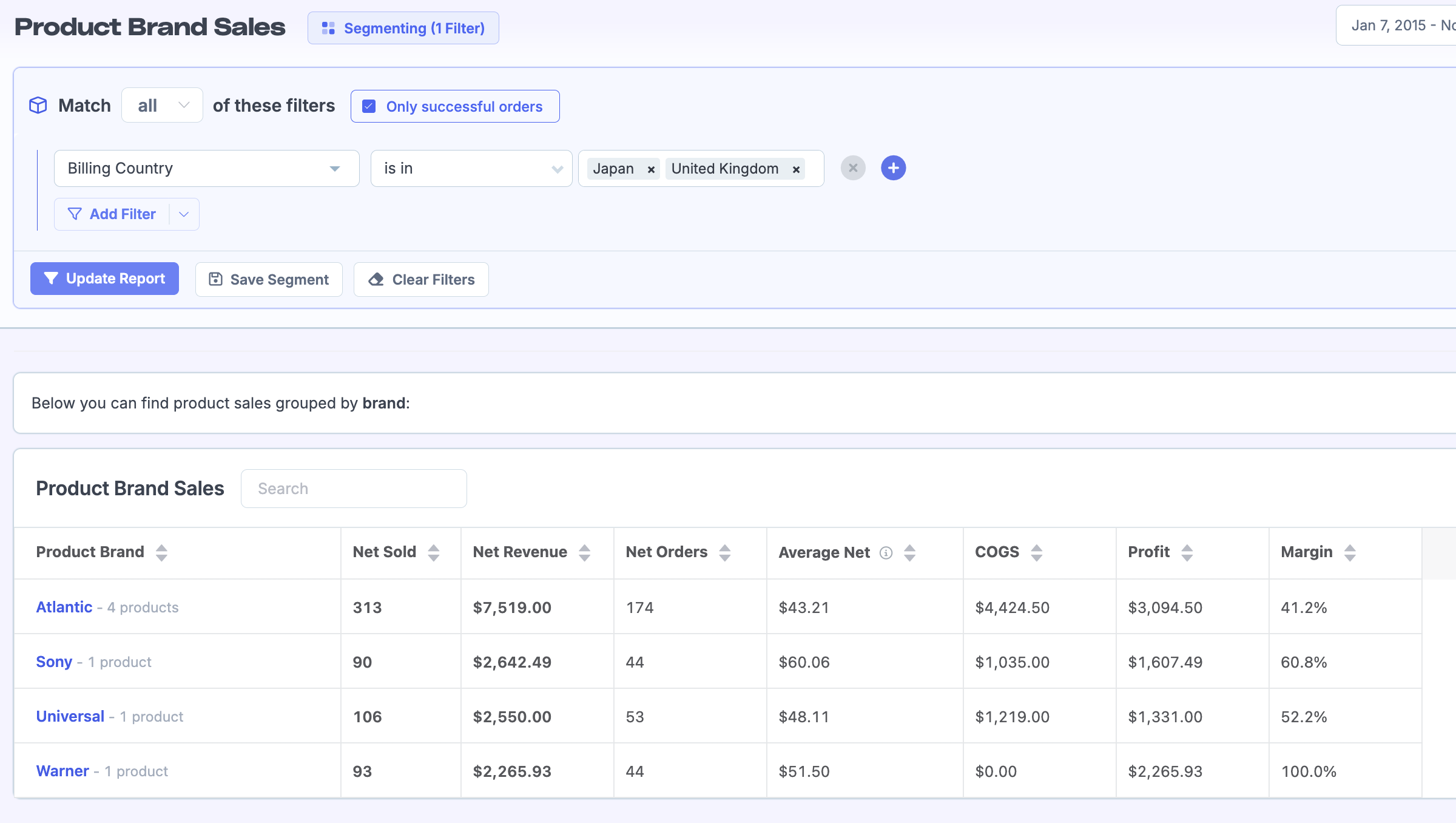Open the Match all dropdown
The image size is (1456, 823).
(162, 106)
